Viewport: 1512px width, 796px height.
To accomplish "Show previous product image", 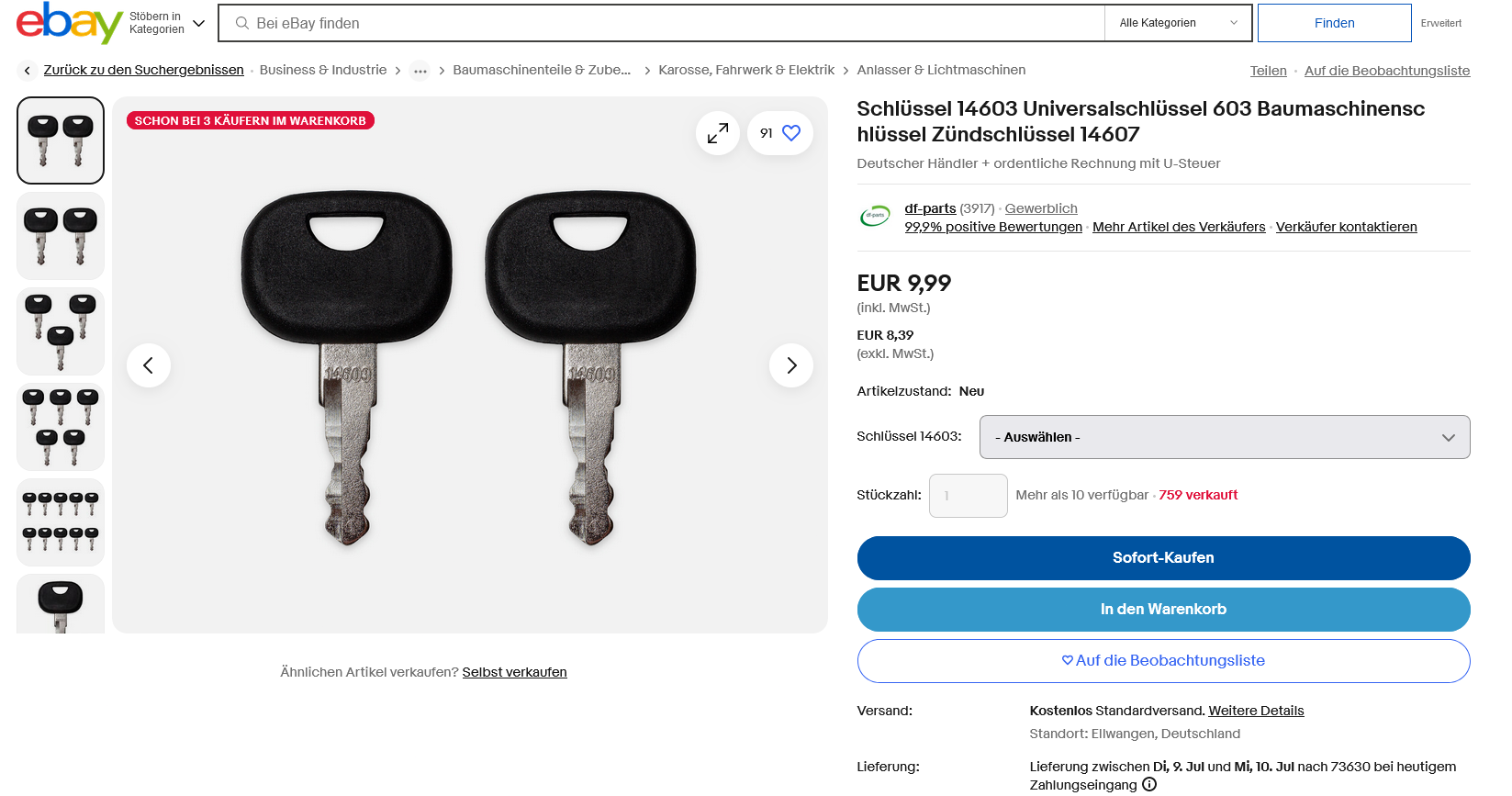I will coord(149,365).
